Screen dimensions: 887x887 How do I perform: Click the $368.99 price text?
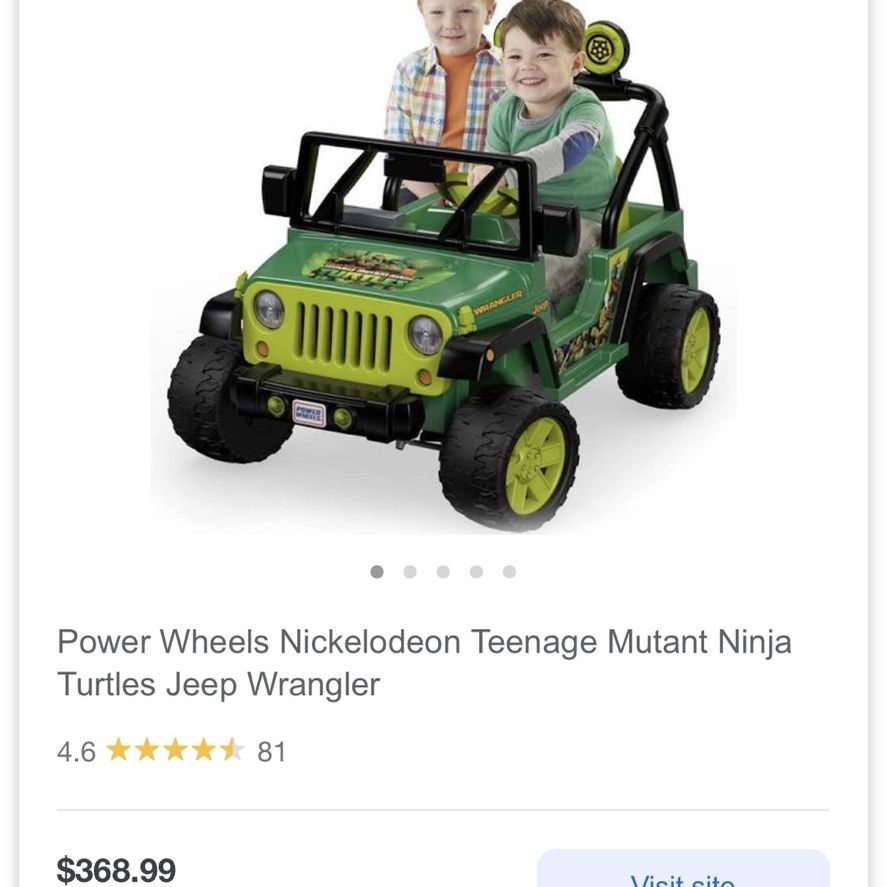click(x=116, y=869)
